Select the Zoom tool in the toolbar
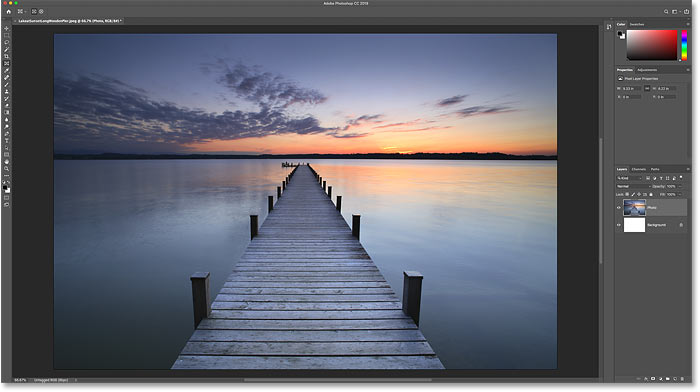Screen dimensions: 700x392 pos(6,169)
